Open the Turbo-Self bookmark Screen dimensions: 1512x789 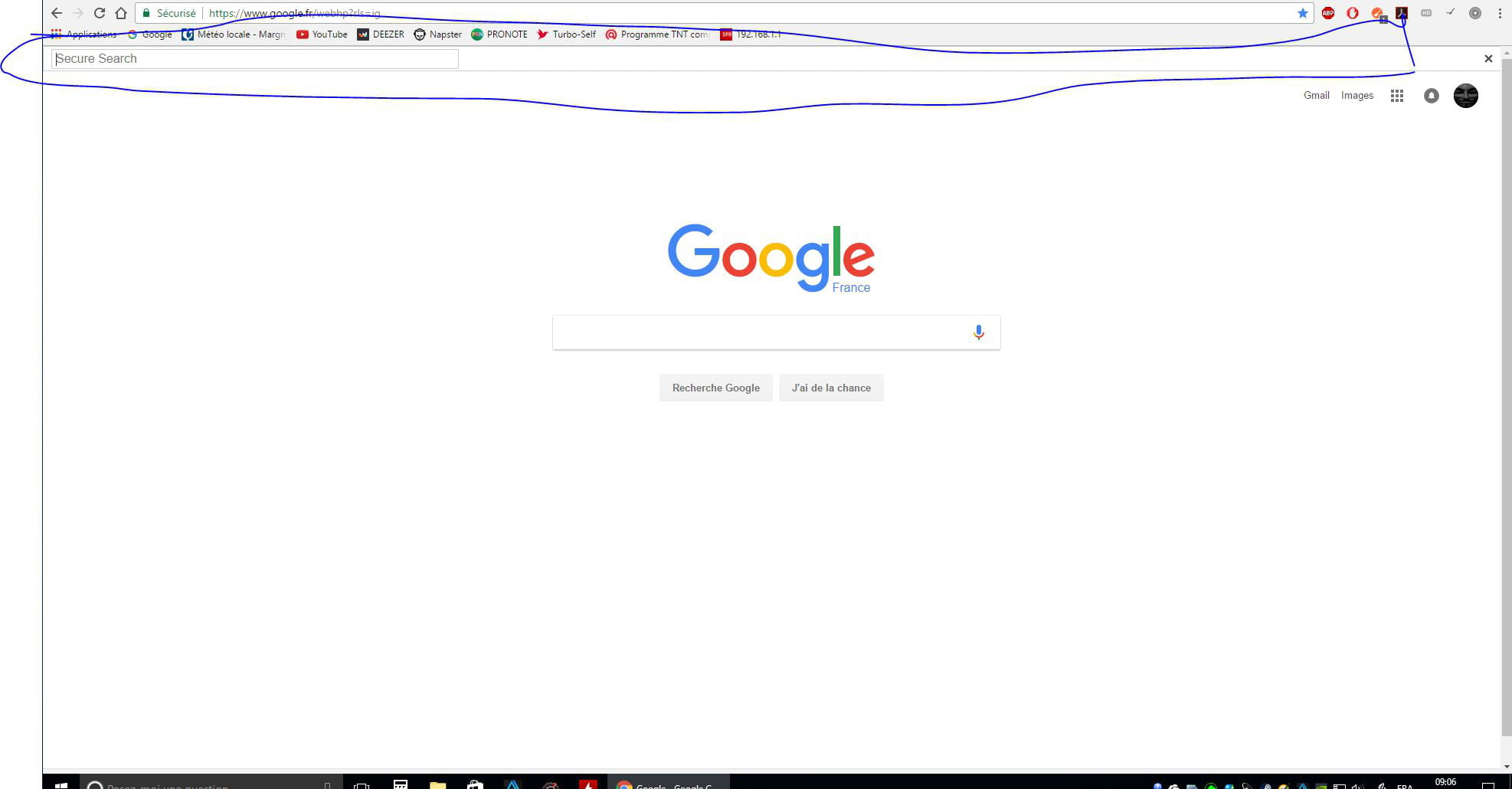pos(566,34)
